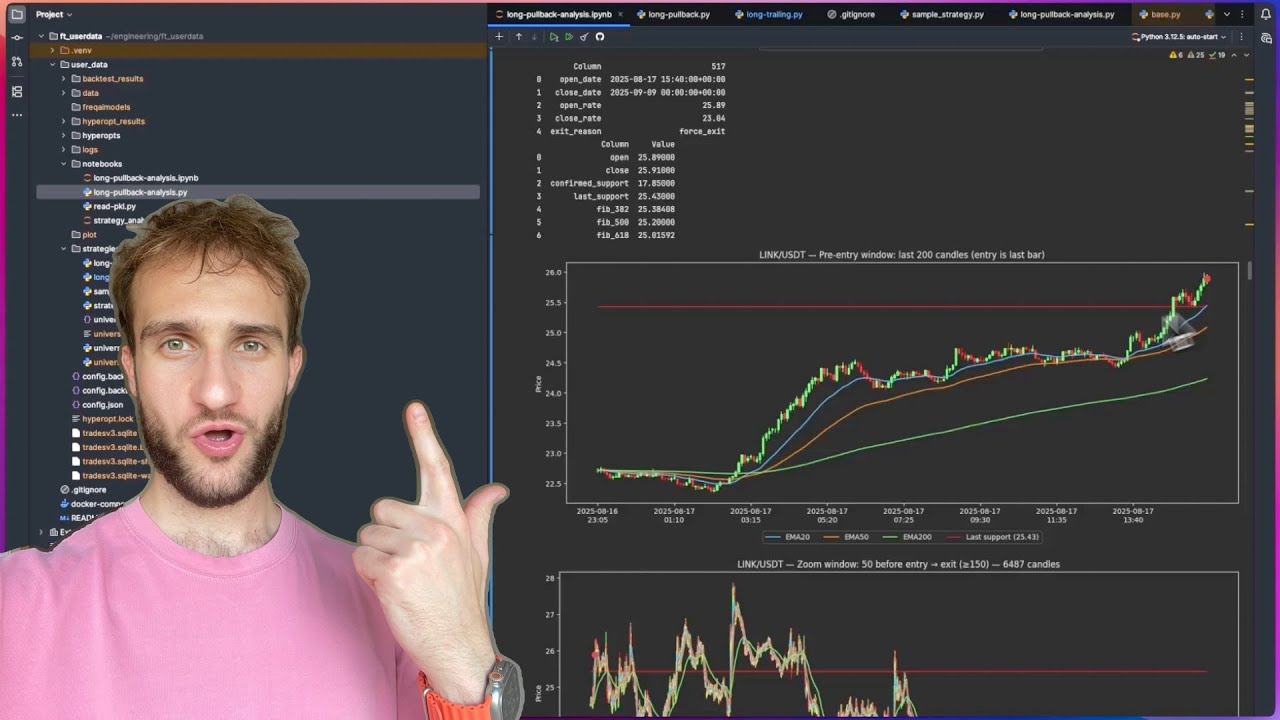Screen dimensions: 1280x720
Task: Click the errors count indicator 6
Action: 1176,55
